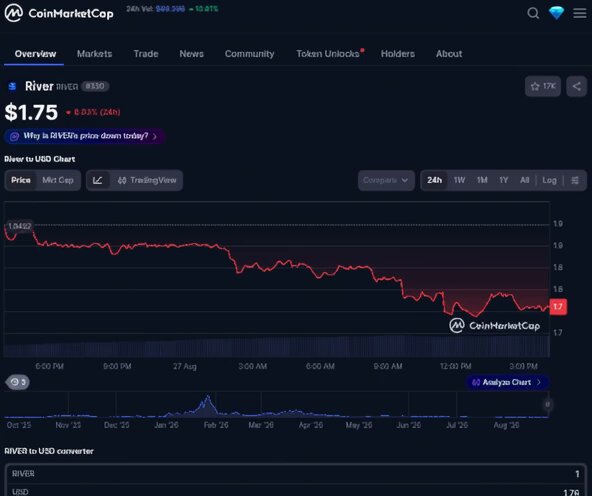The image size is (592, 496).
Task: Click the CoinMarketCap logo
Action: (x=59, y=13)
